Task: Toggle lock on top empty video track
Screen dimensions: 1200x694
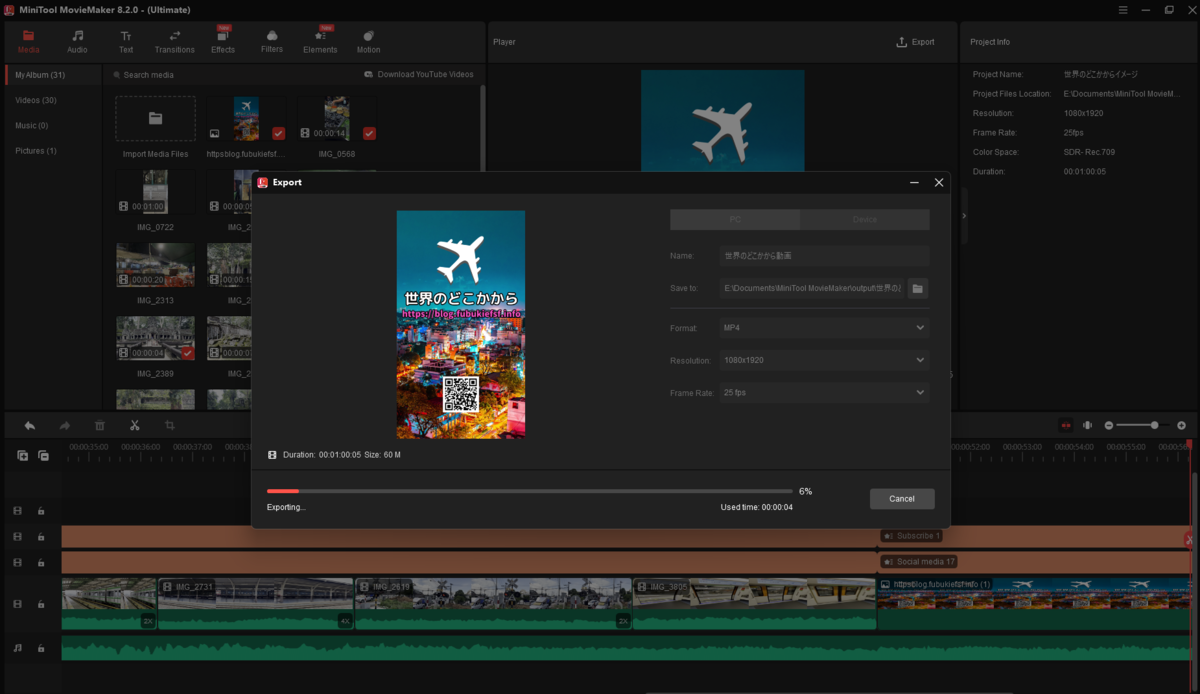Action: [x=41, y=510]
